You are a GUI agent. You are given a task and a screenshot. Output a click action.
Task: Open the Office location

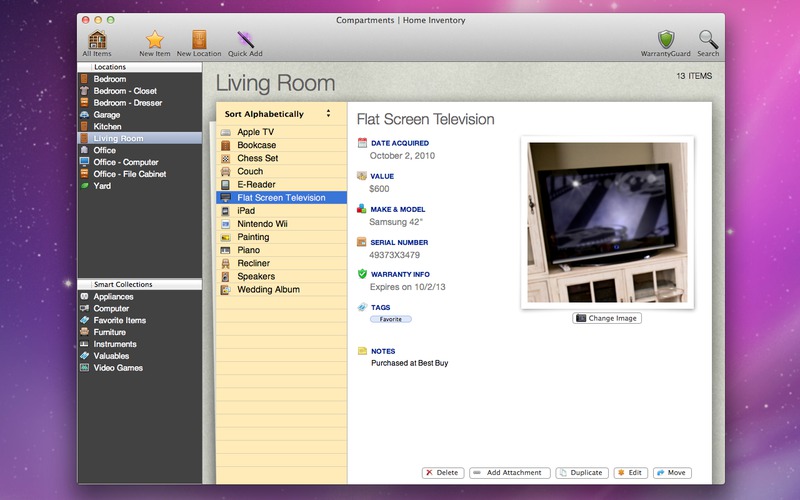pyautogui.click(x=139, y=150)
